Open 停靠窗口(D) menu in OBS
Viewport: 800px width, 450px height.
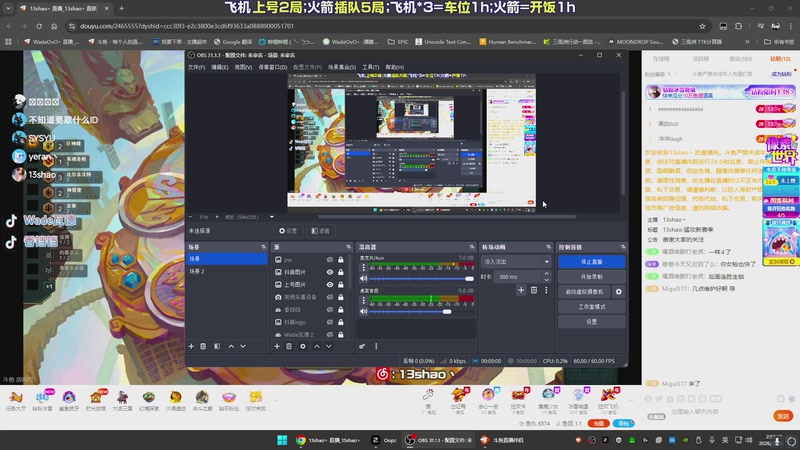click(272, 67)
